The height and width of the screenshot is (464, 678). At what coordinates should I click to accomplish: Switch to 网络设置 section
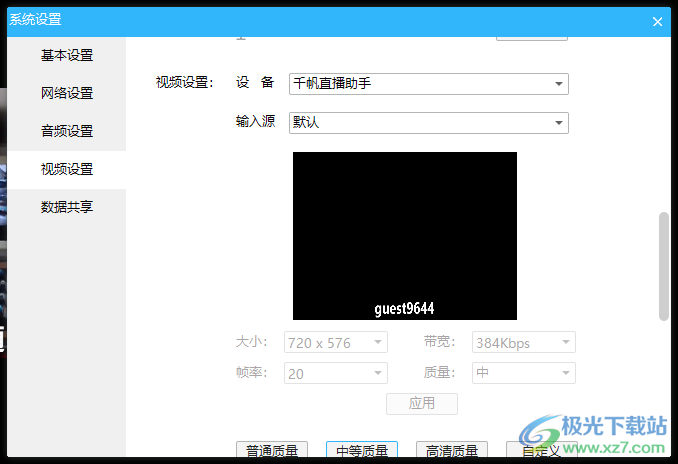[x=67, y=93]
